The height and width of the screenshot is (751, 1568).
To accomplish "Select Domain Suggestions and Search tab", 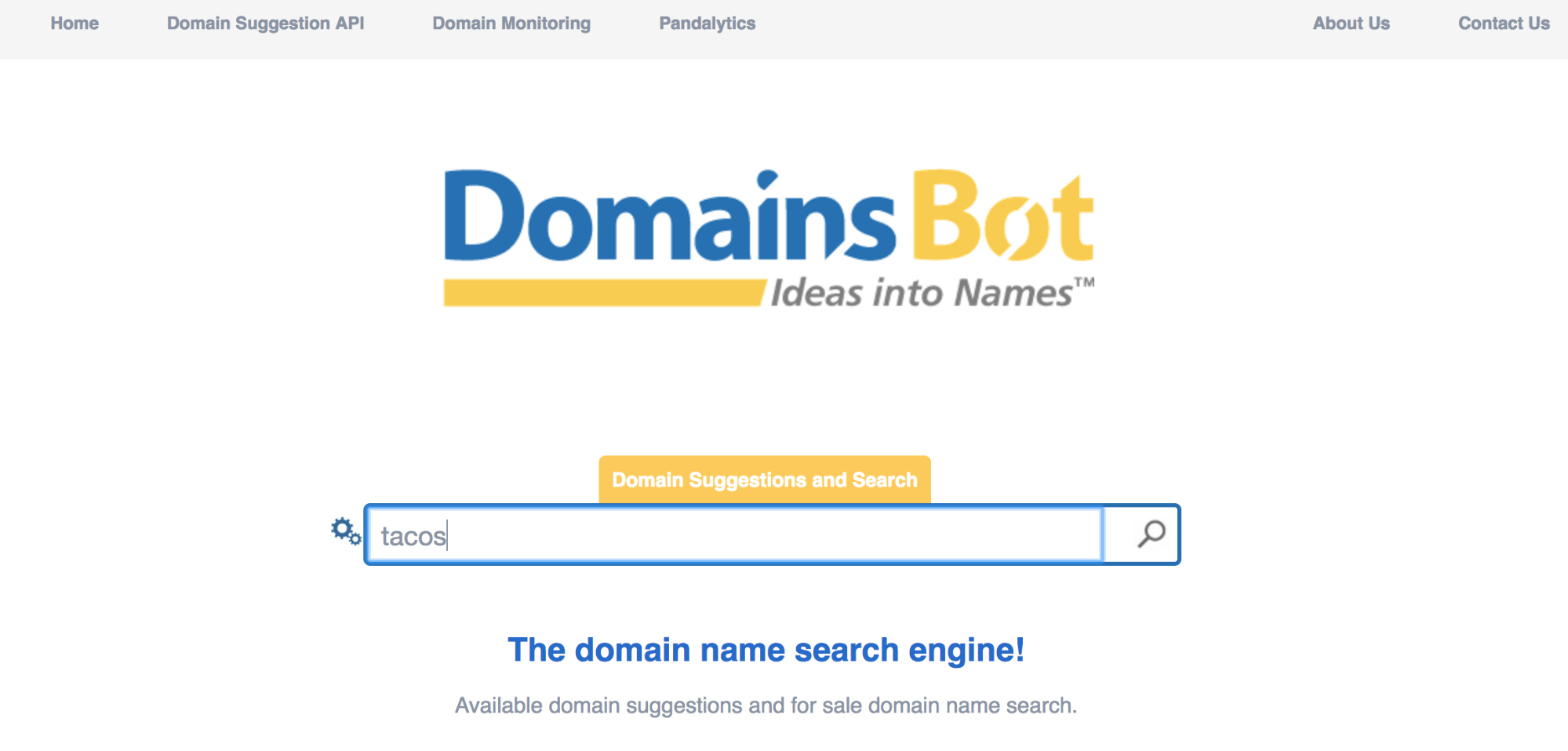I will 765,479.
